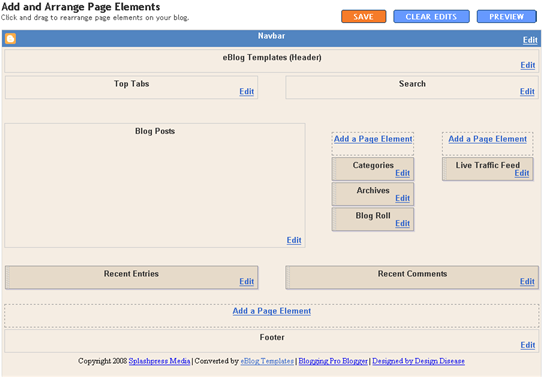Click the Categories widget title

coord(373,165)
